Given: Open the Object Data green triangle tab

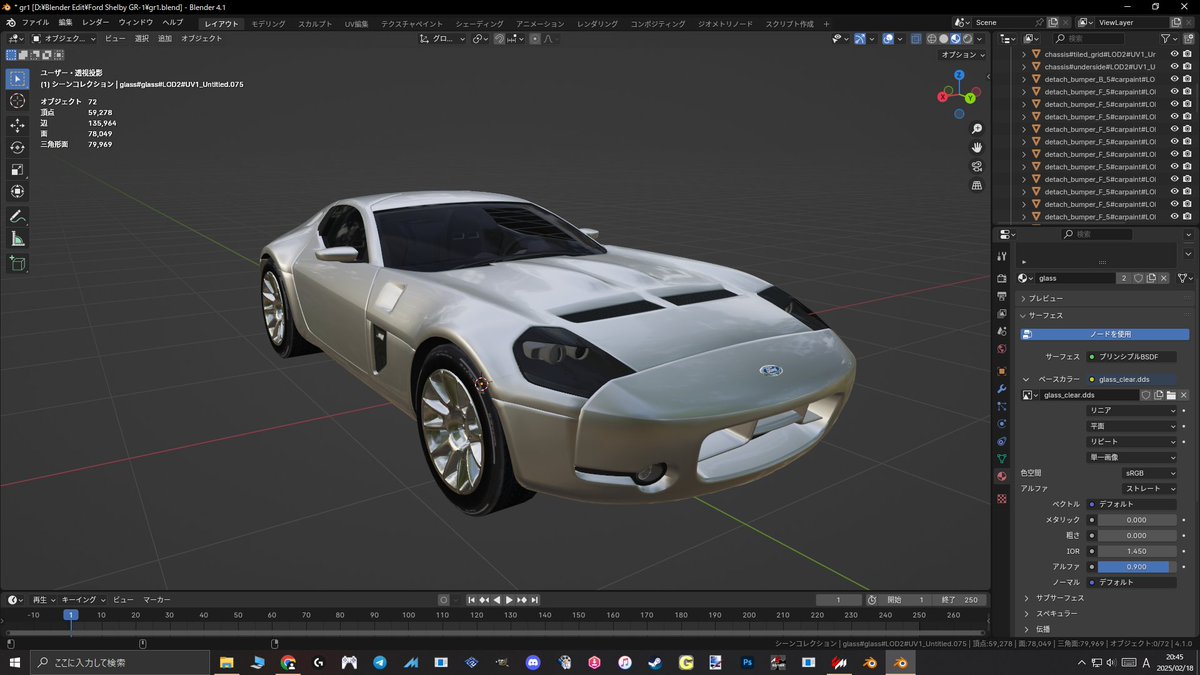Looking at the screenshot, I should click(x=1001, y=459).
